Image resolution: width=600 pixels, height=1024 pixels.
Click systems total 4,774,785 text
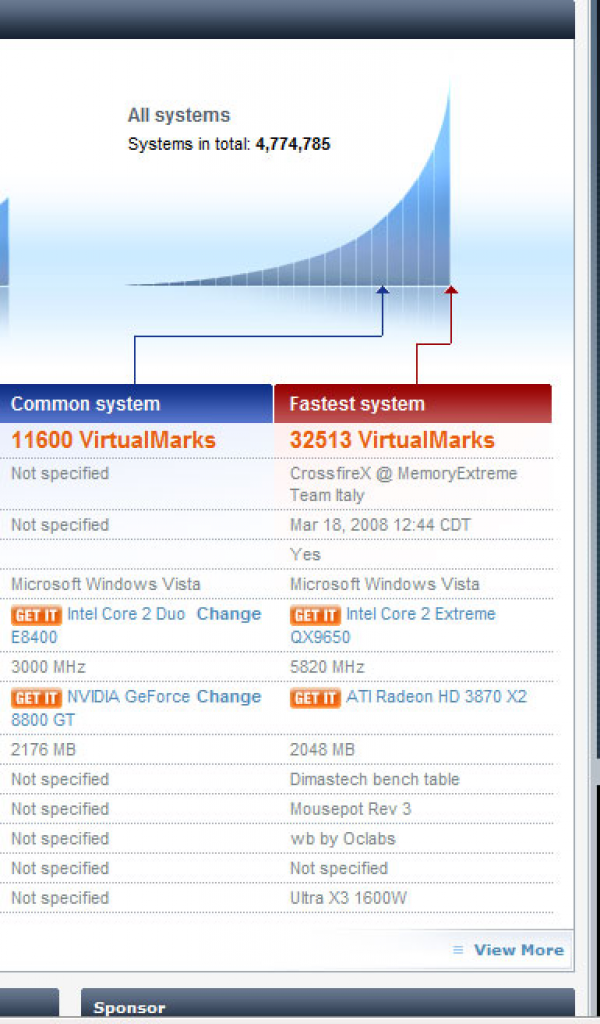(229, 144)
